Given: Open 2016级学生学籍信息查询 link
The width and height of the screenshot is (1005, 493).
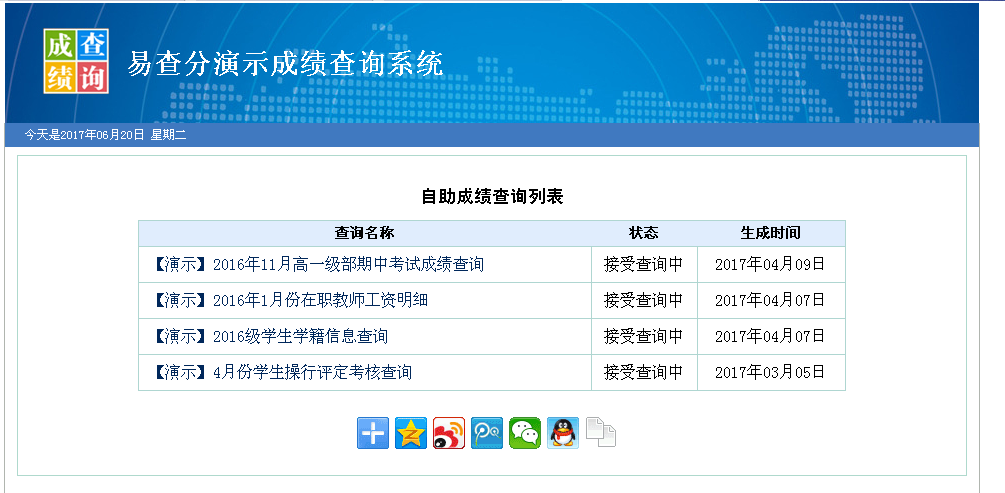Looking at the screenshot, I should [x=270, y=336].
